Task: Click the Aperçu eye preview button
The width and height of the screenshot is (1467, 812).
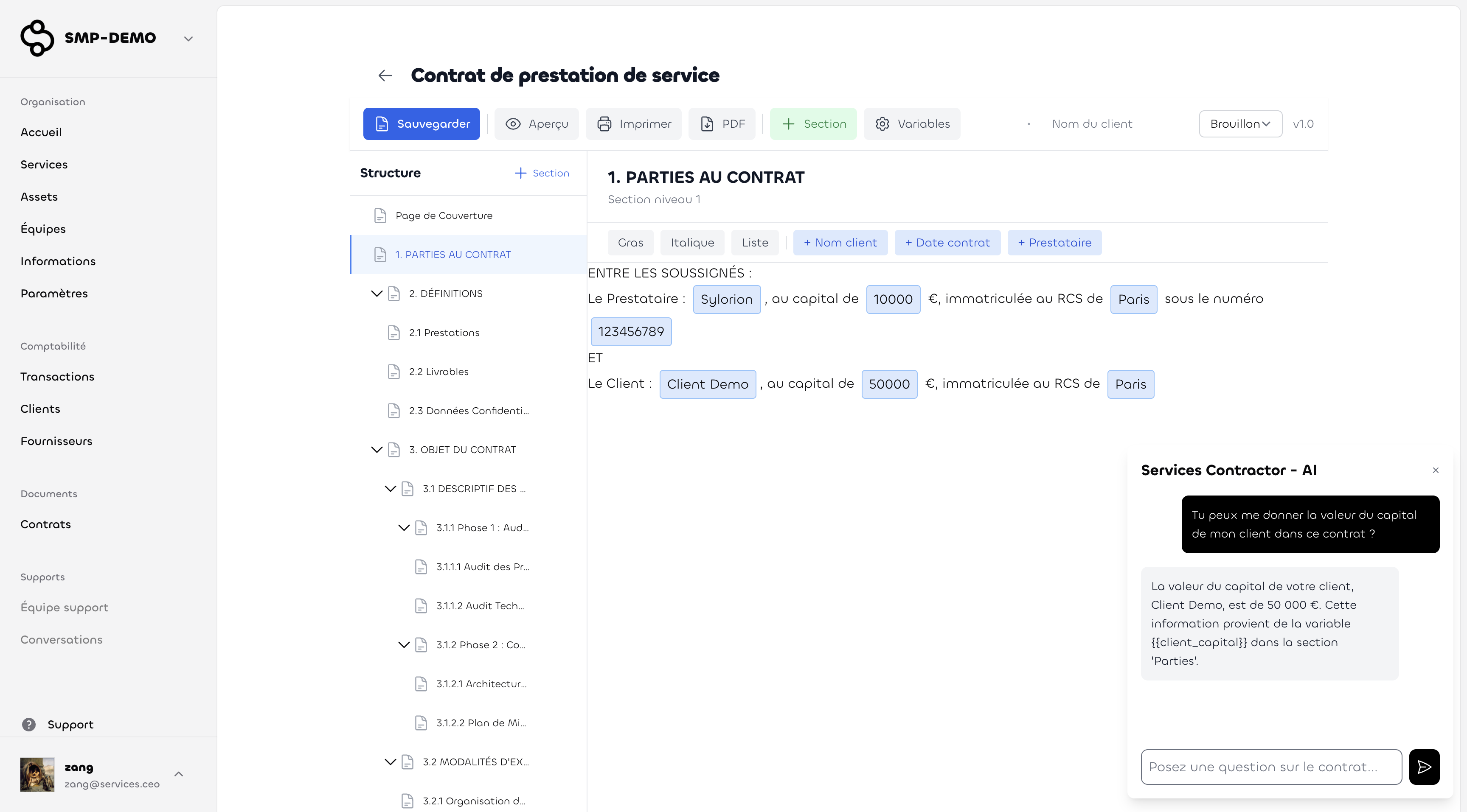Action: 537,123
